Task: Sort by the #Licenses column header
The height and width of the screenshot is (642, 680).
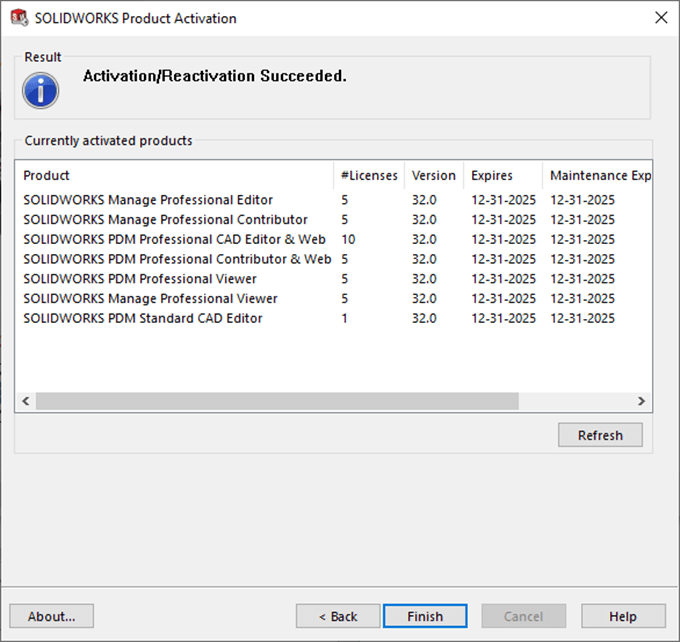Action: (369, 175)
